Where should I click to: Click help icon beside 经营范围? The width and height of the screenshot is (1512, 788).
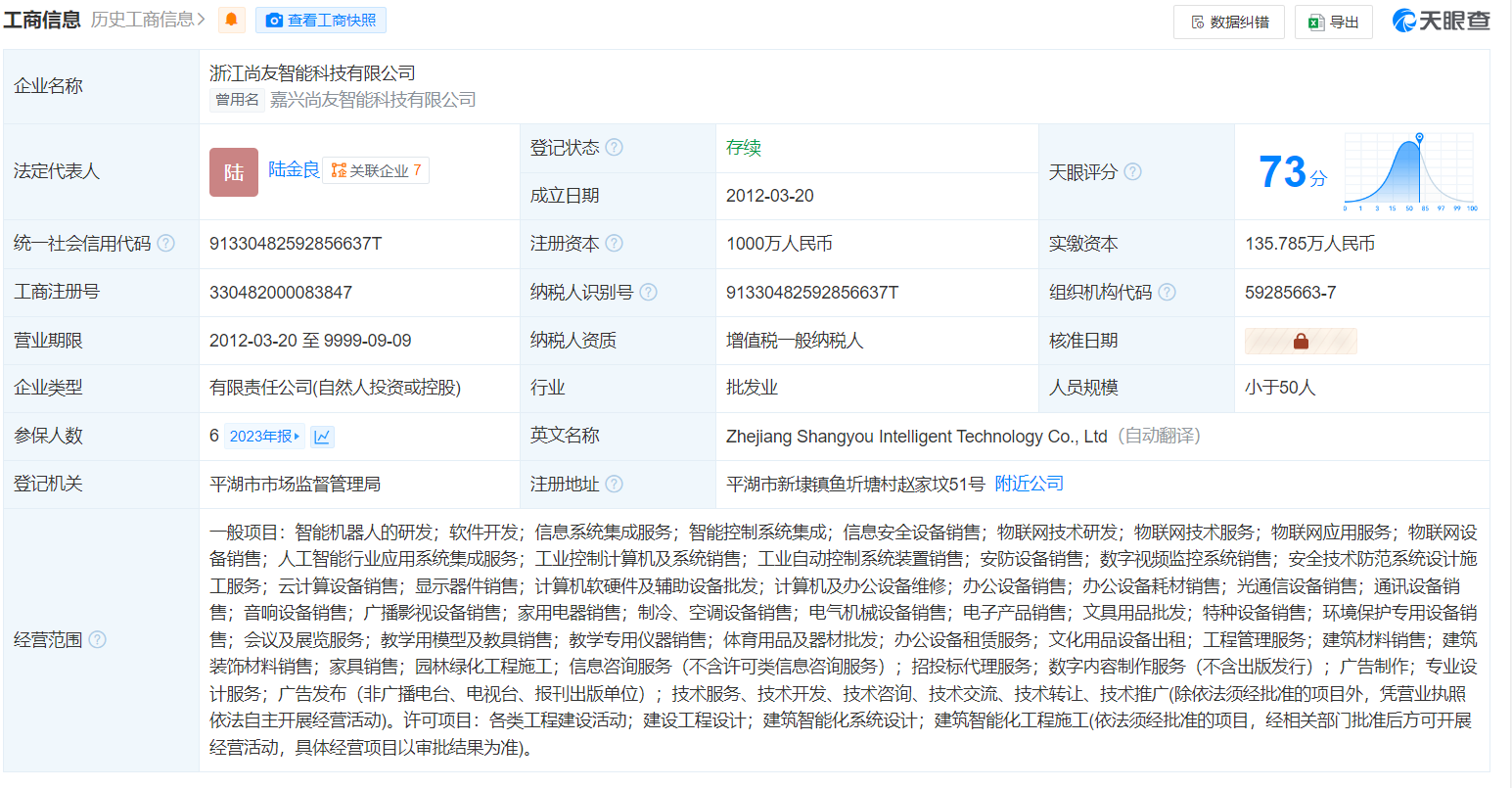click(97, 639)
